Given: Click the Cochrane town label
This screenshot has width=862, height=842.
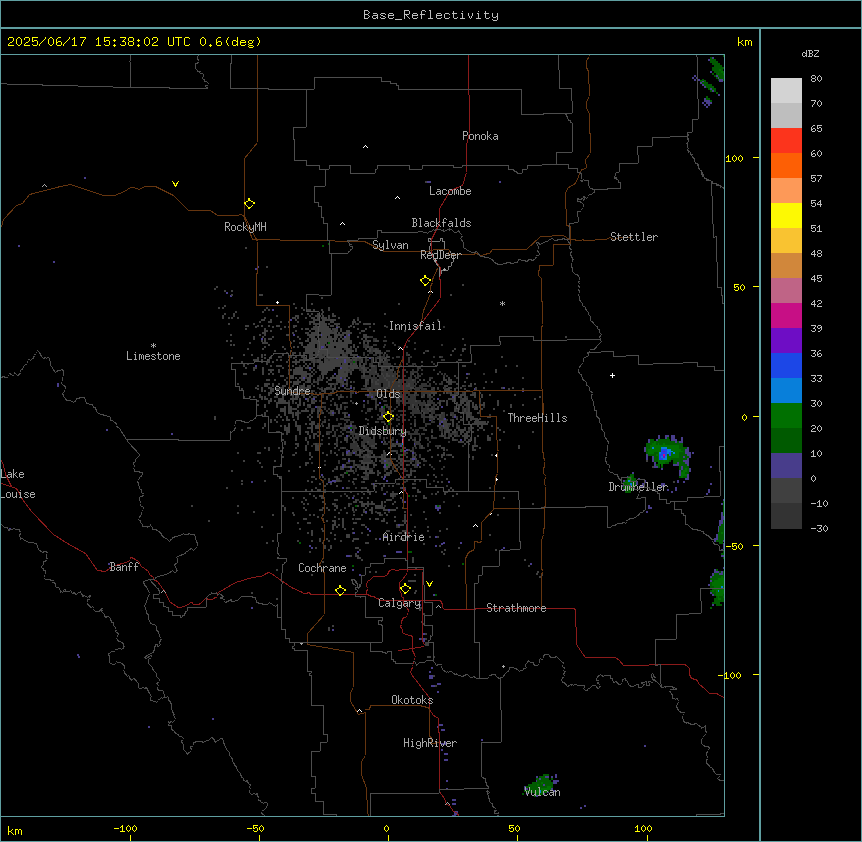Looking at the screenshot, I should pos(322,568).
